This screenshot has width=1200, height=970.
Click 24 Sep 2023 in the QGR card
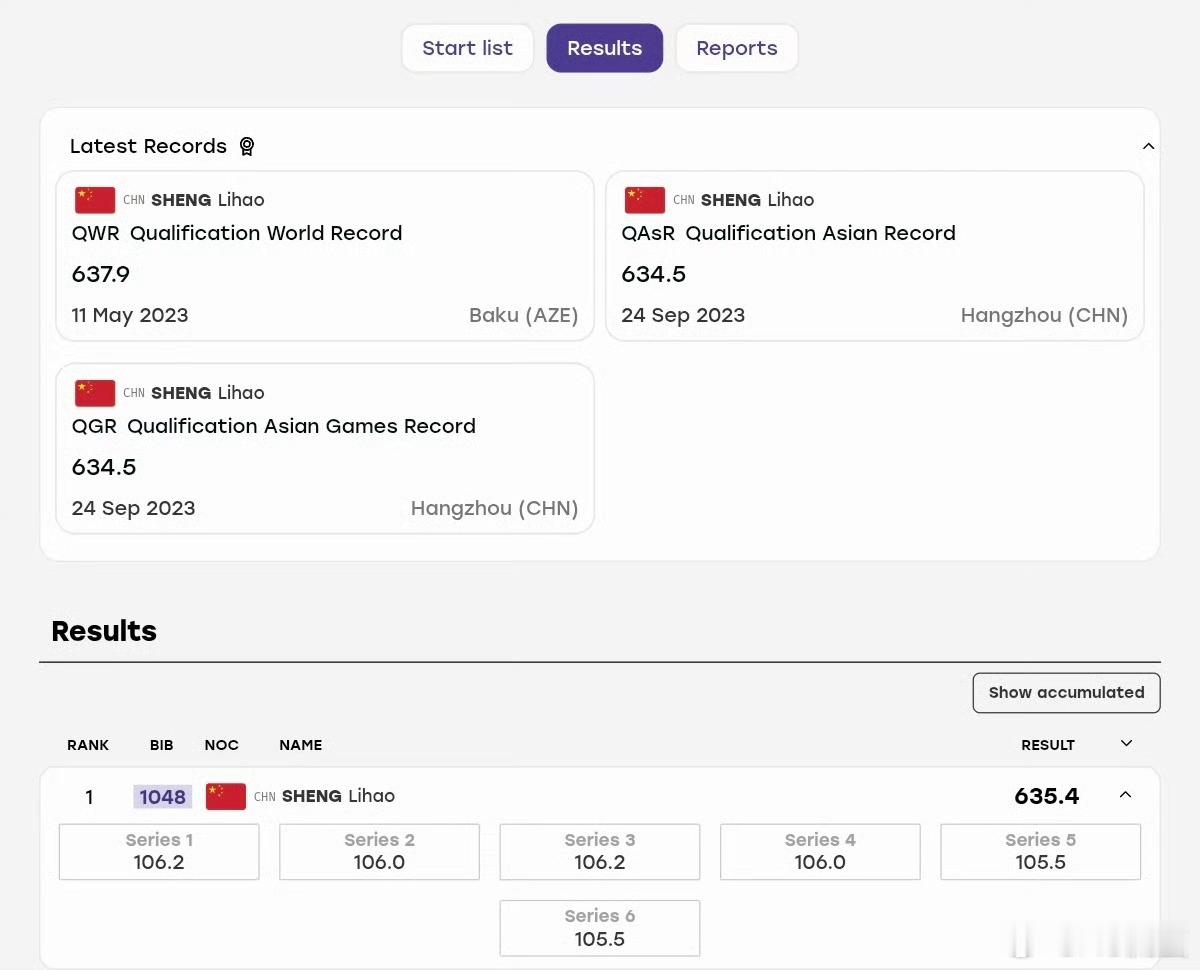pos(134,508)
